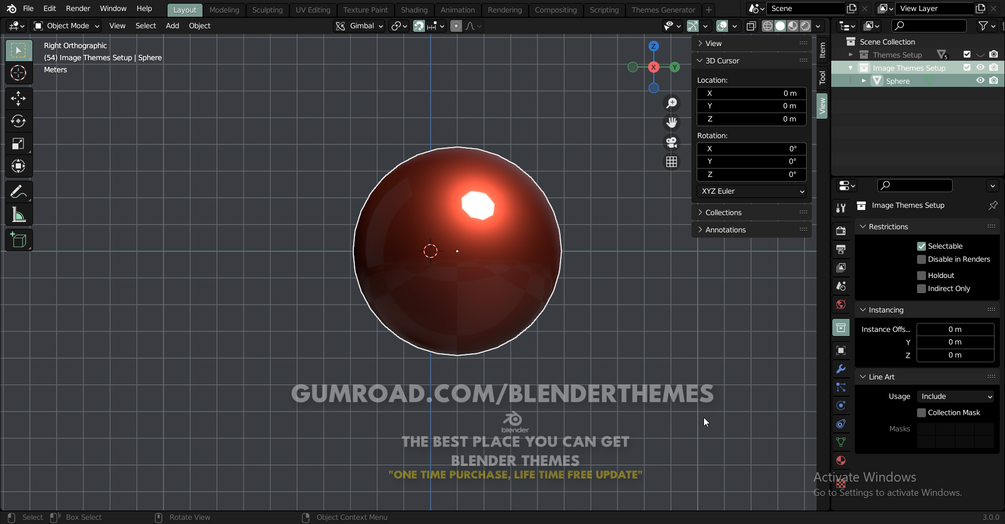Open the Render menu
Screen dimensions: 1005x524
coord(78,9)
